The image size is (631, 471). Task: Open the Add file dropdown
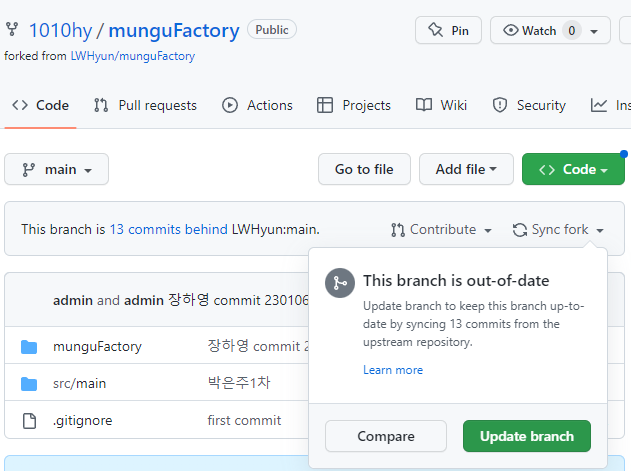[466, 169]
